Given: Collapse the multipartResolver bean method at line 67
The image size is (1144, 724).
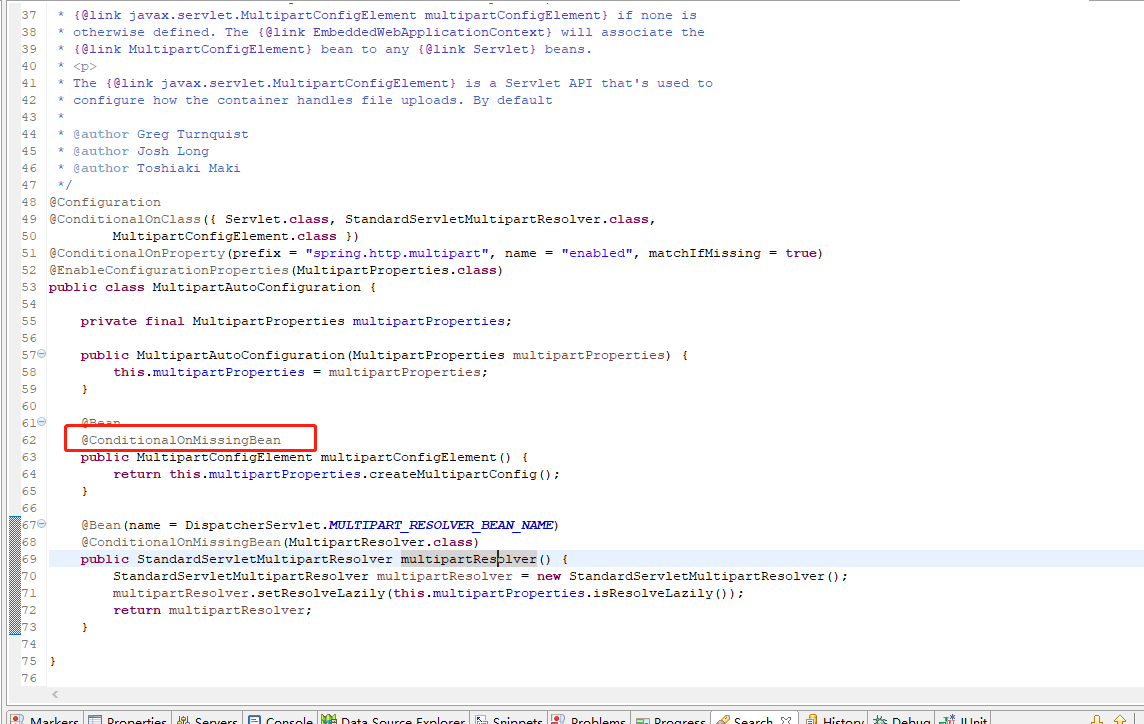Looking at the screenshot, I should point(39,524).
